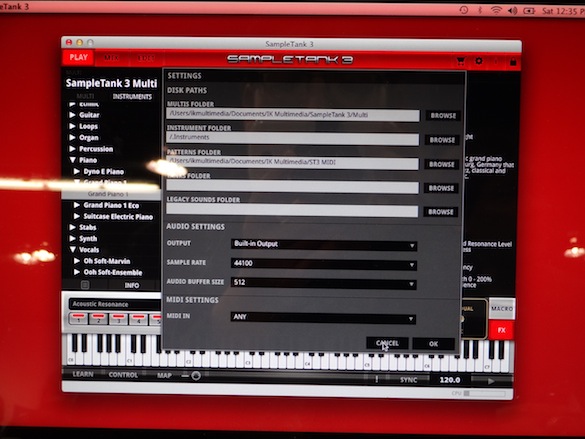Open the MULTI browser tab
This screenshot has height=439, width=585.
click(x=85, y=96)
